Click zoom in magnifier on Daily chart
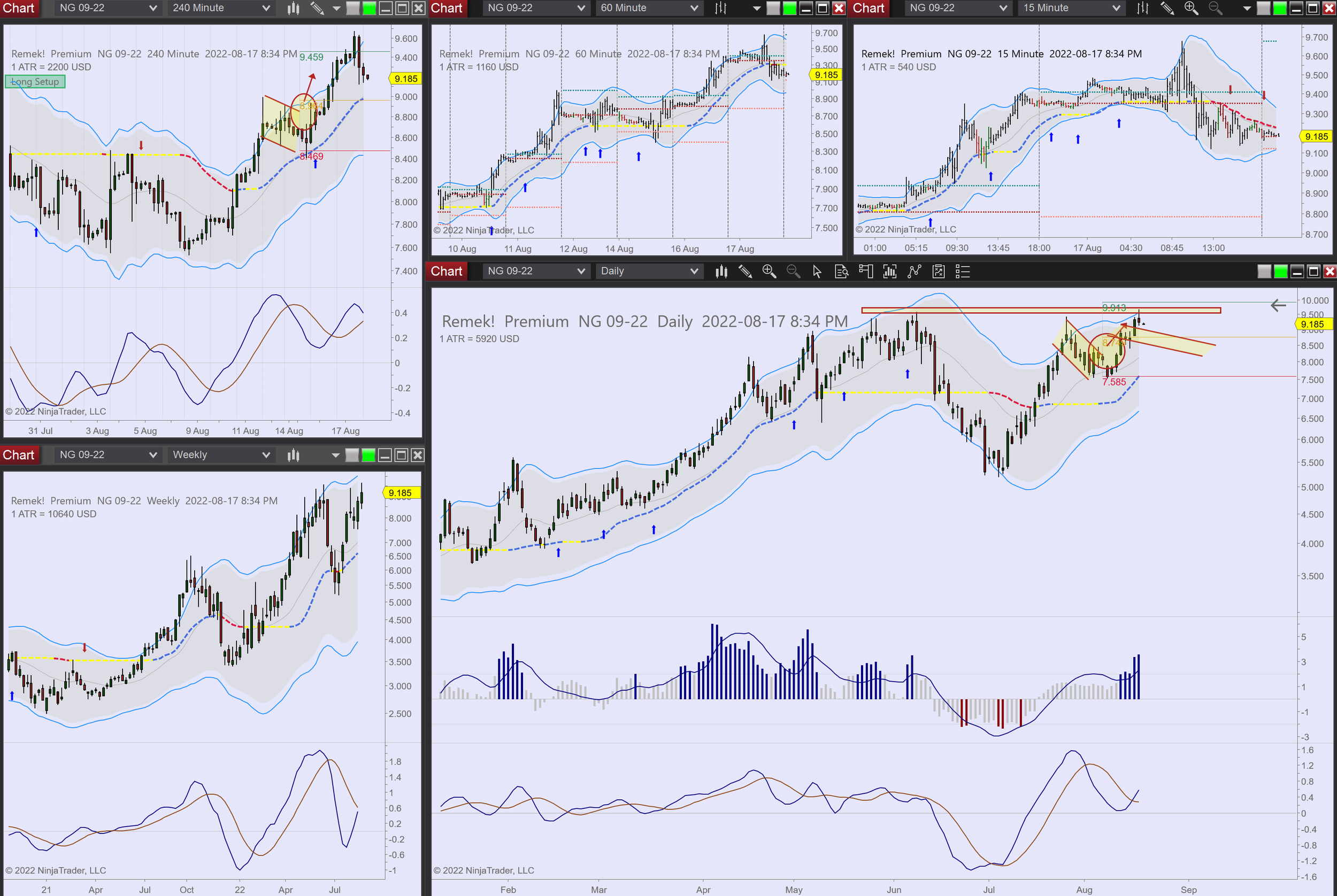Viewport: 1337px width, 896px height. (769, 272)
